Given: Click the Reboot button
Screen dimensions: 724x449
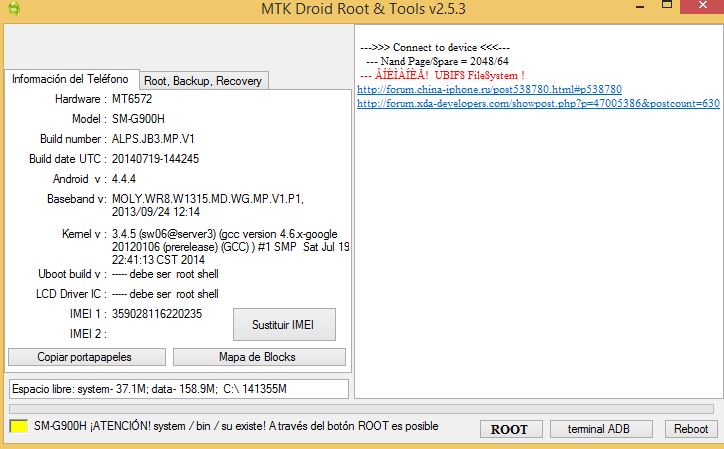Looking at the screenshot, I should coord(690,429).
